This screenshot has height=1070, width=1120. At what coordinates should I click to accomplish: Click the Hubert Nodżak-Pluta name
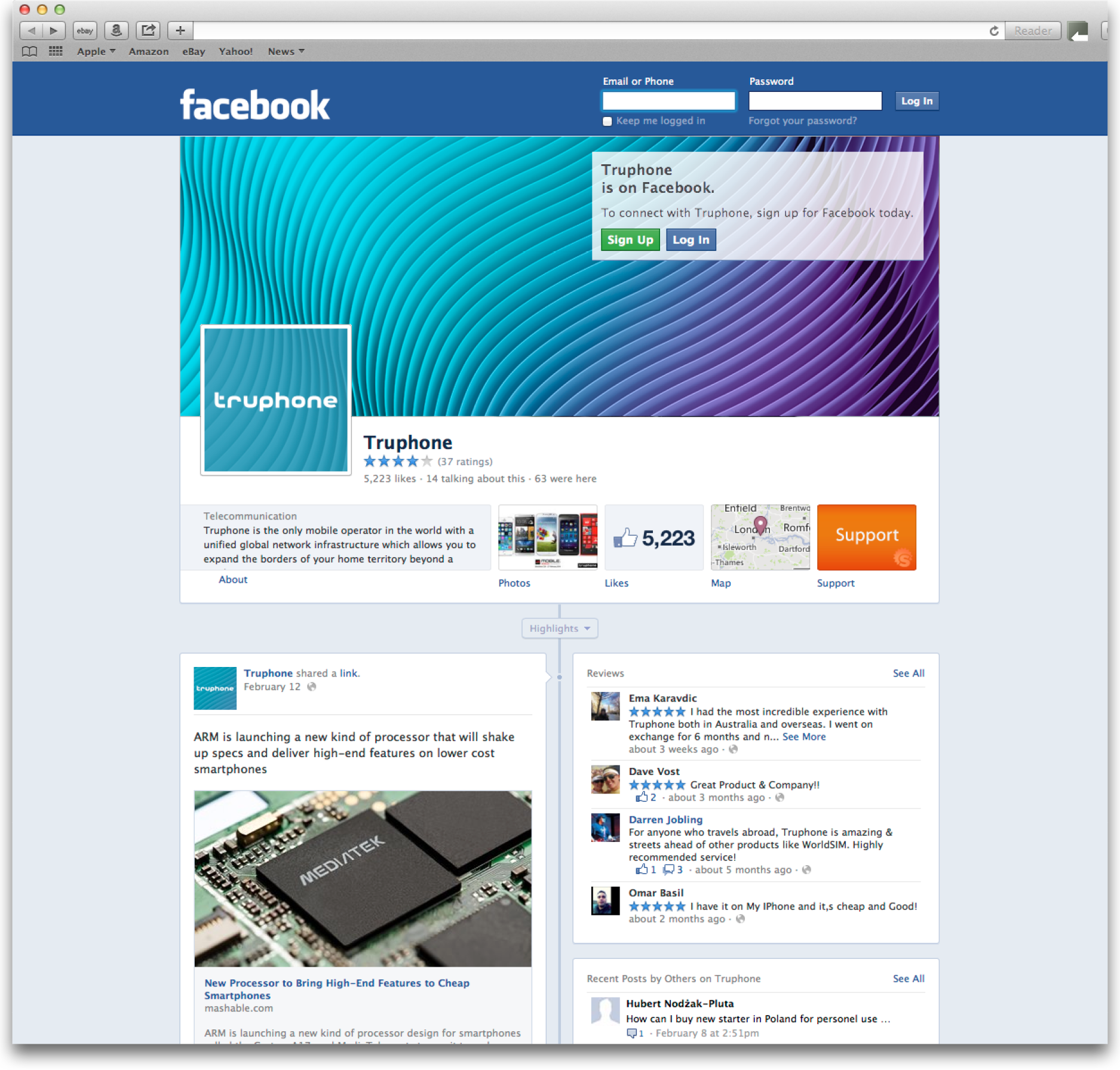(x=680, y=1004)
